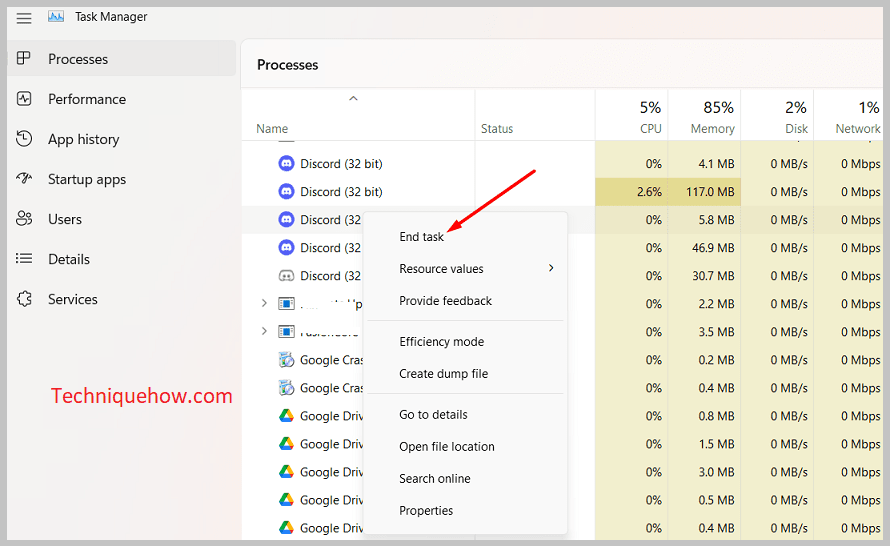Click Google Drive icon in 0.5 MB row

click(x=286, y=499)
